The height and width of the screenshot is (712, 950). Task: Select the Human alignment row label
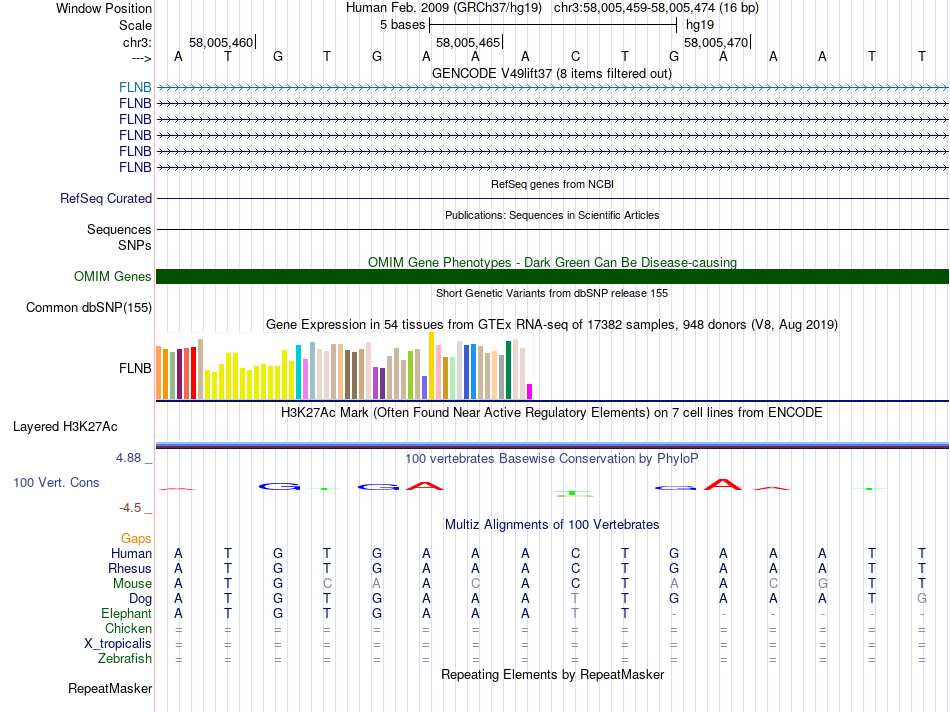point(131,553)
